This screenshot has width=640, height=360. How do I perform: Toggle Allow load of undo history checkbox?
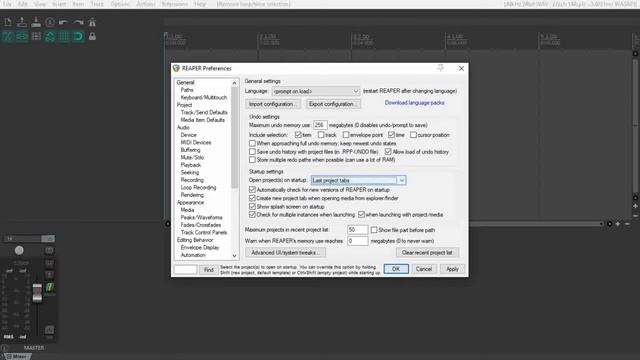(x=388, y=151)
